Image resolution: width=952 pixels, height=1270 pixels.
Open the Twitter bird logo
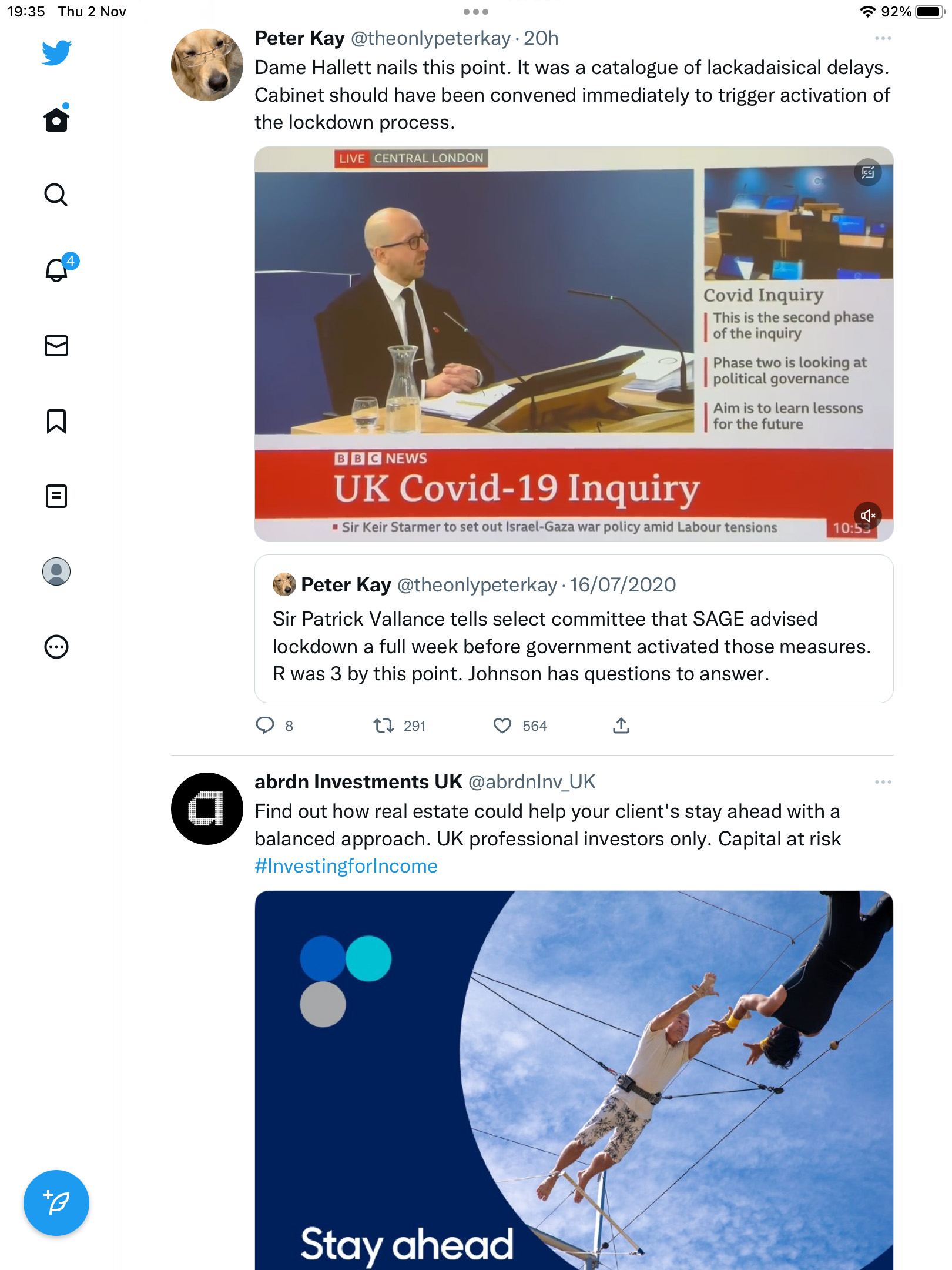coord(56,52)
